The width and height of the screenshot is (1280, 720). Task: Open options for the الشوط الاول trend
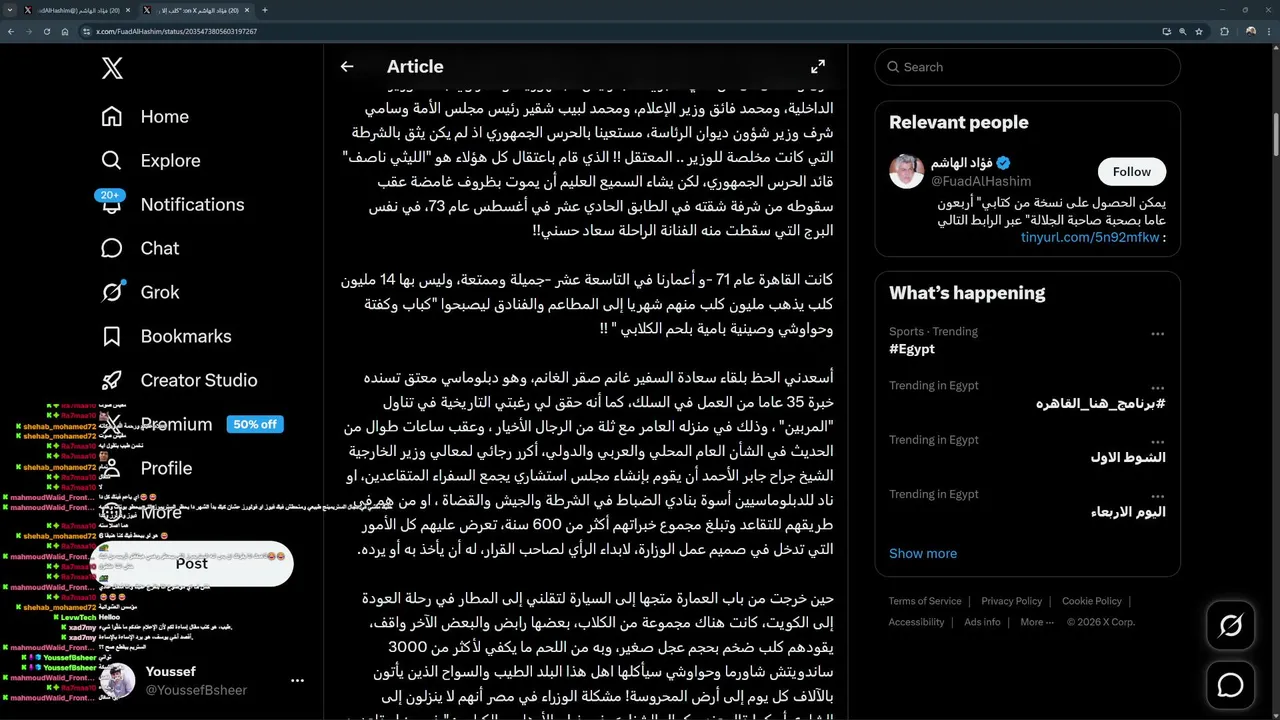[x=1157, y=442]
